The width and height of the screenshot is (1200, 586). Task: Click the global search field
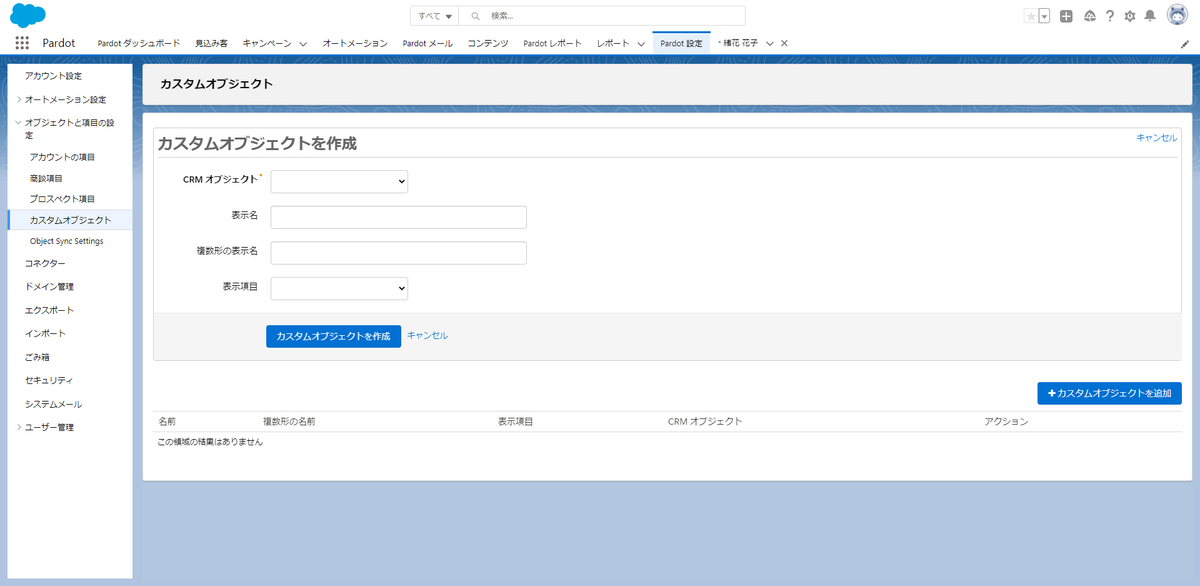point(602,16)
